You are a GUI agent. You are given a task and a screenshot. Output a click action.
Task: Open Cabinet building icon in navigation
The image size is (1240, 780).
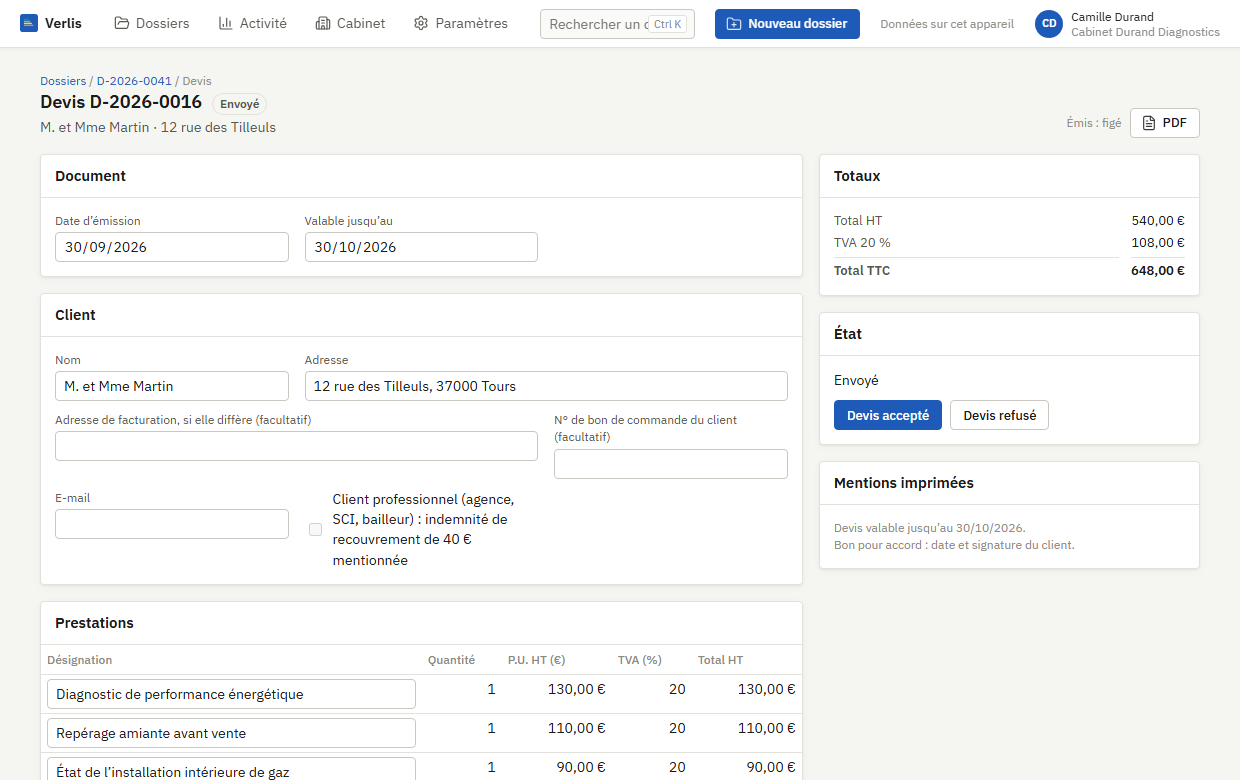(323, 23)
